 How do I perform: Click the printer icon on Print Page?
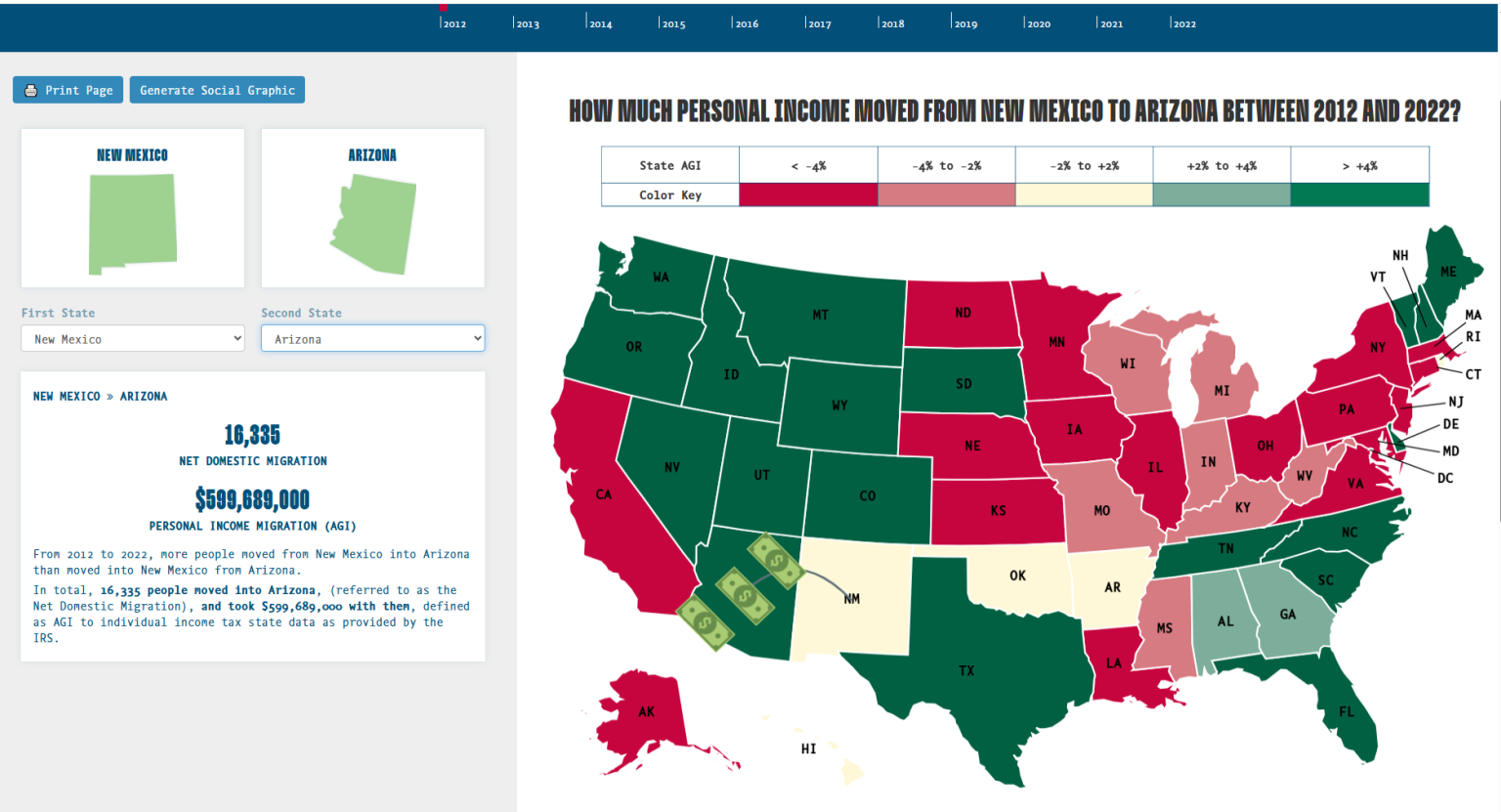click(x=31, y=90)
